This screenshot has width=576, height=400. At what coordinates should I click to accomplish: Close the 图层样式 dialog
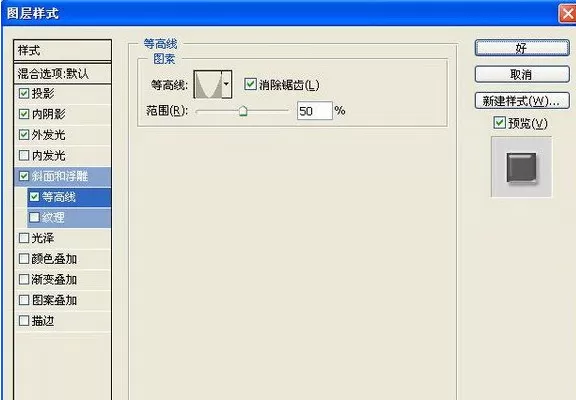click(x=567, y=14)
